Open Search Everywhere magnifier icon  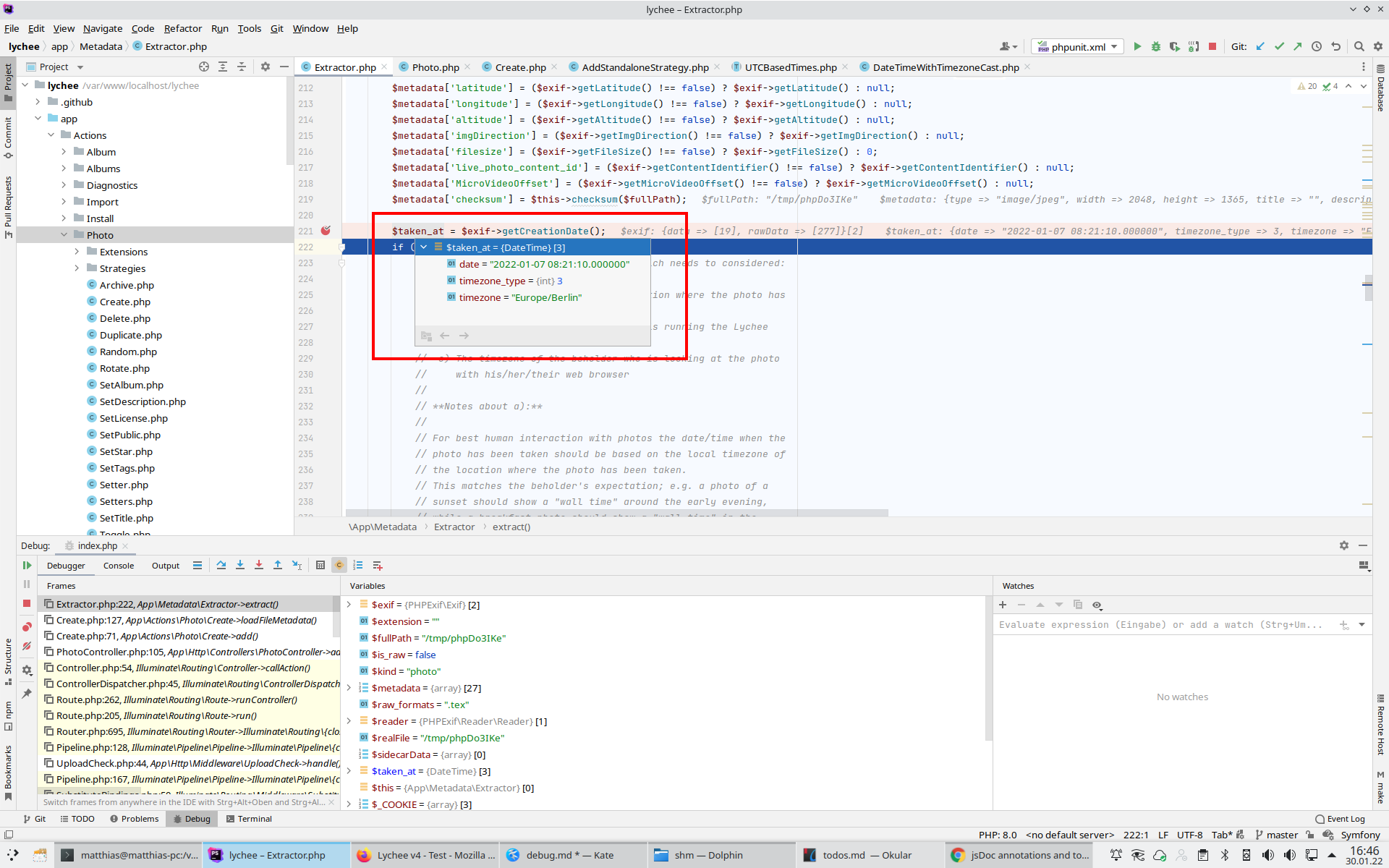coord(1359,46)
